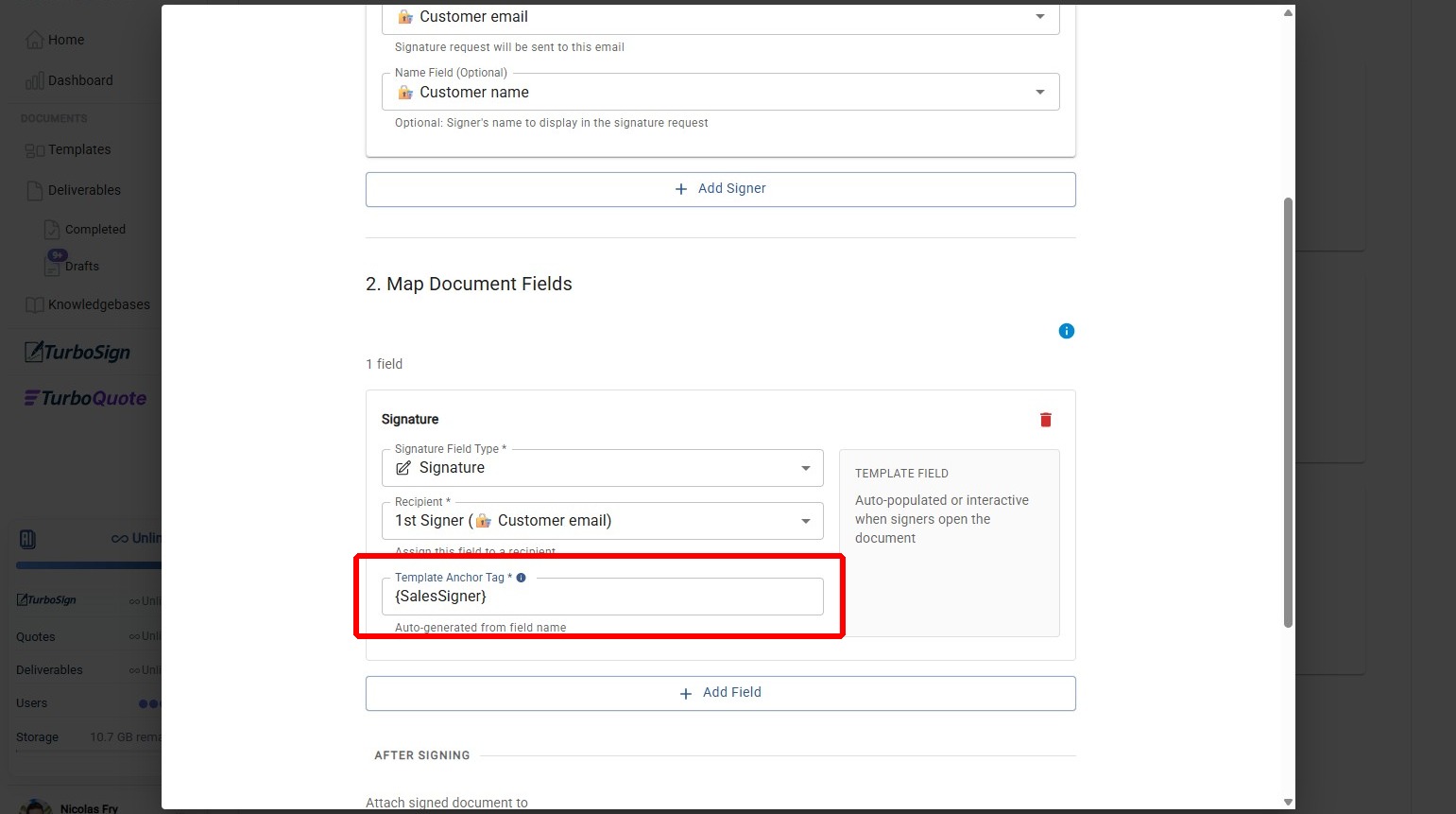The width and height of the screenshot is (1456, 814).
Task: Click the Add Signer button
Action: coord(720,189)
